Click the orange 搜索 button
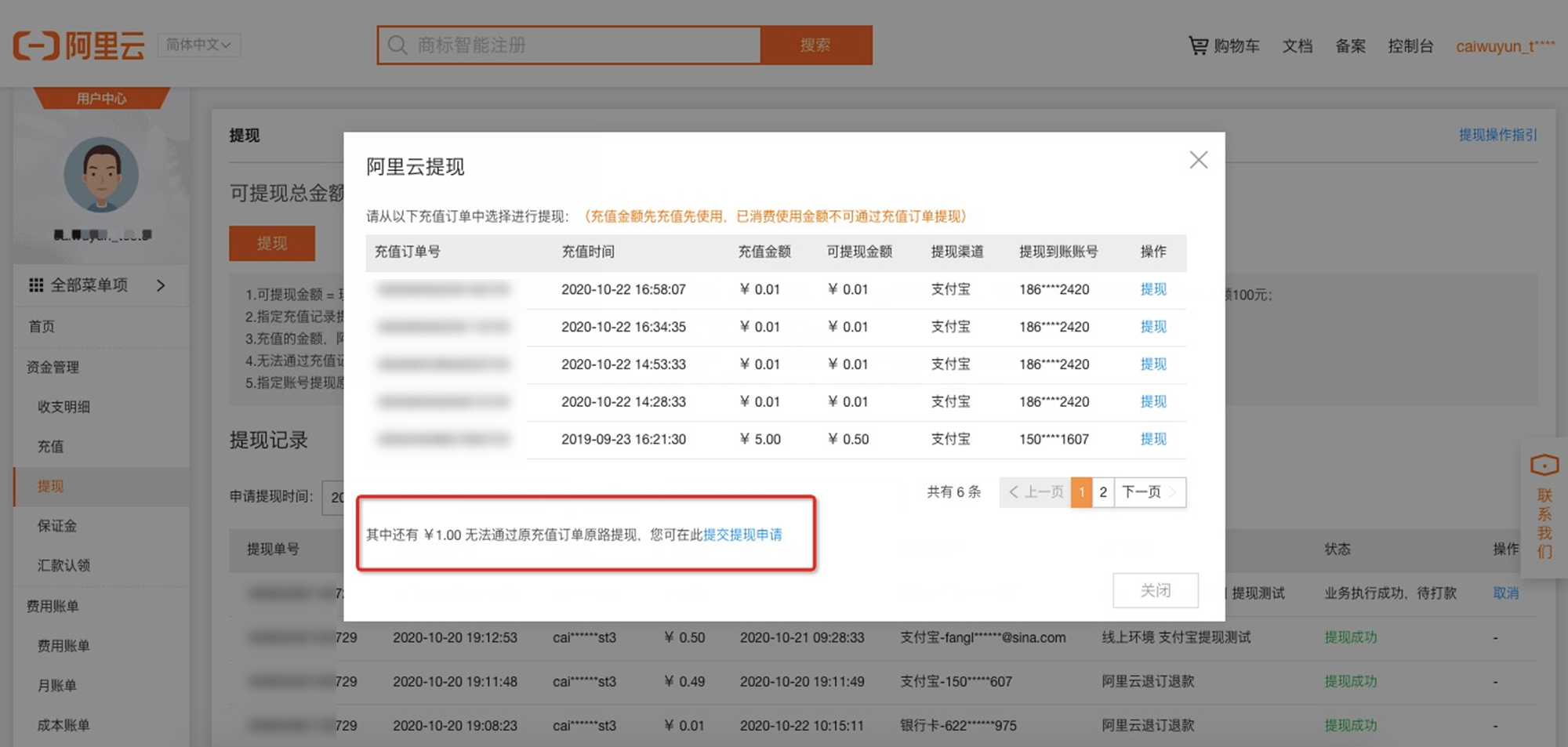The height and width of the screenshot is (747, 1568). (x=816, y=45)
